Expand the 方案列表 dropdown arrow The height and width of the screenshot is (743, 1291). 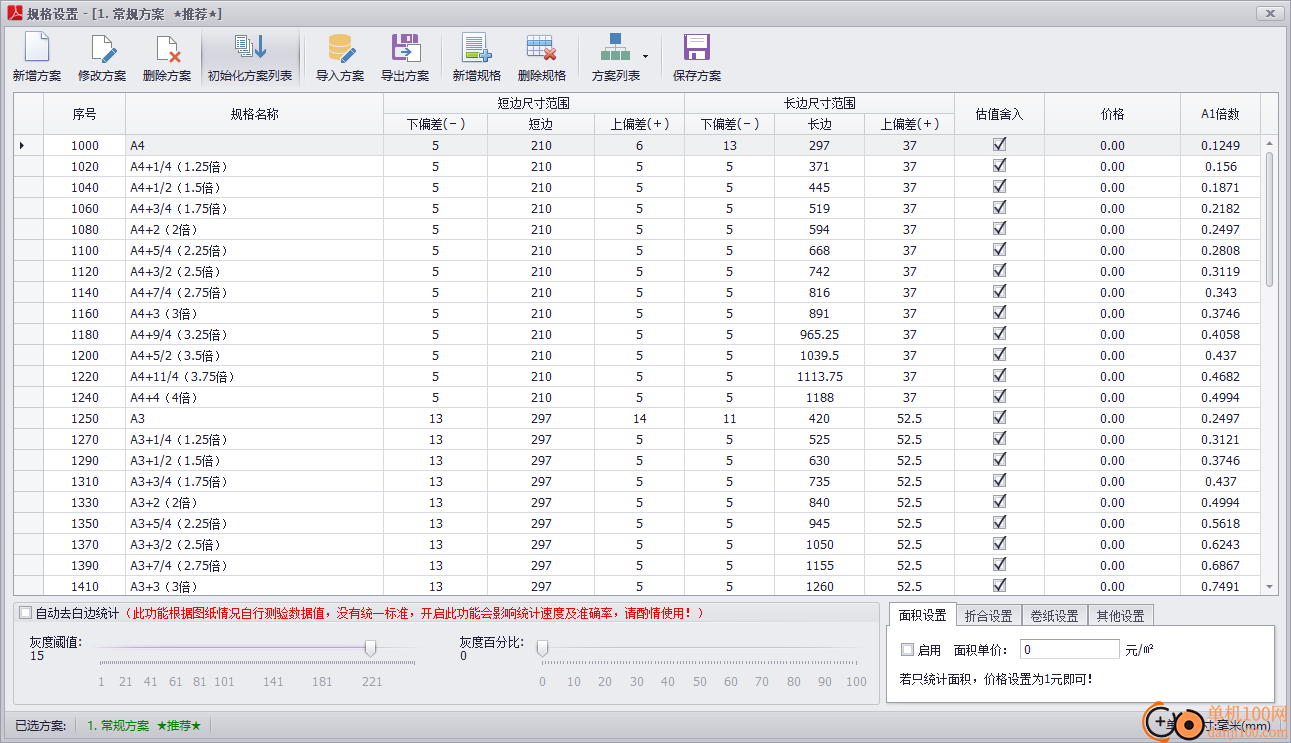[x=646, y=56]
